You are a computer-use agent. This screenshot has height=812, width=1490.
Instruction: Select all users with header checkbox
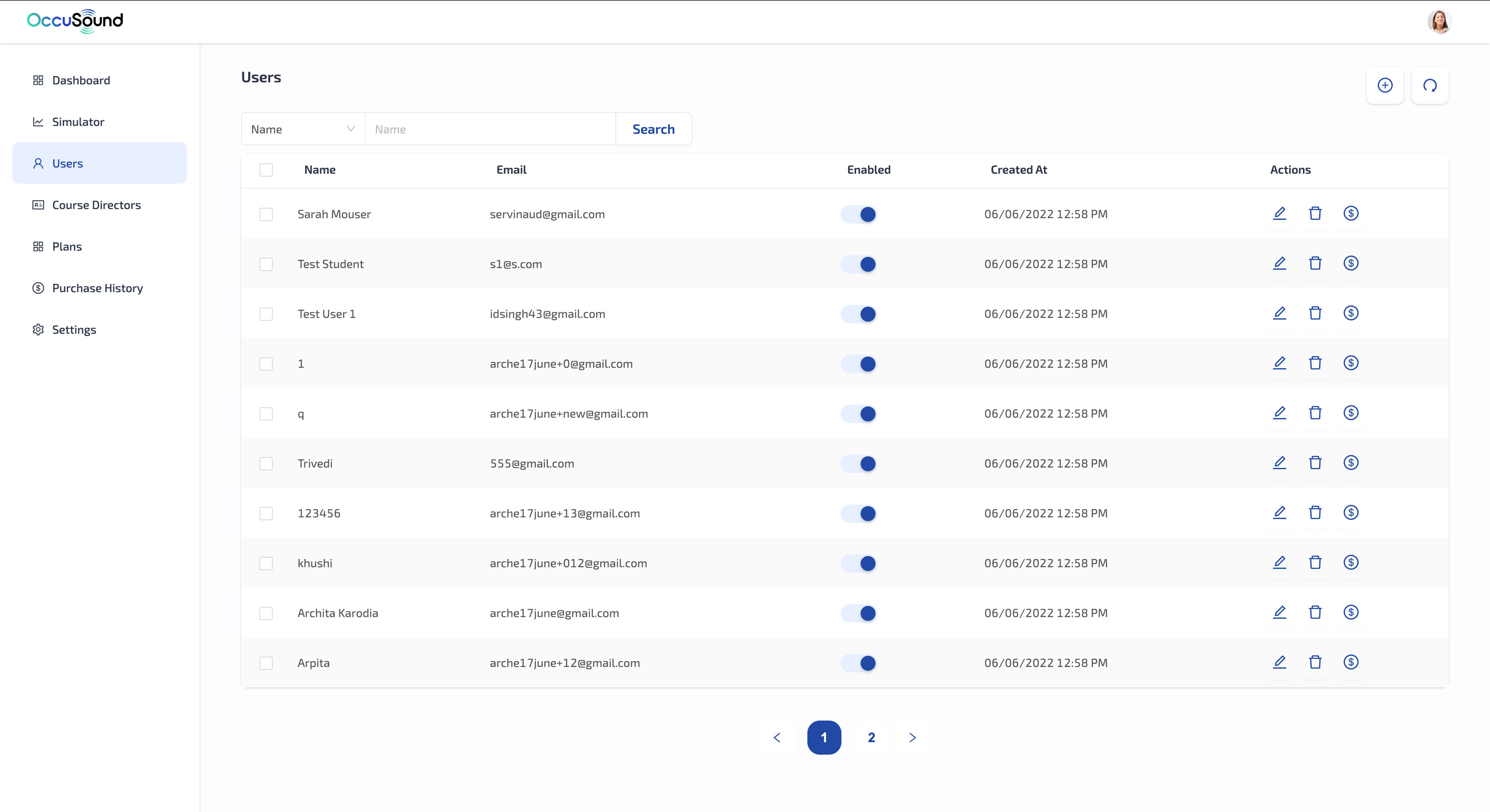pyautogui.click(x=266, y=170)
